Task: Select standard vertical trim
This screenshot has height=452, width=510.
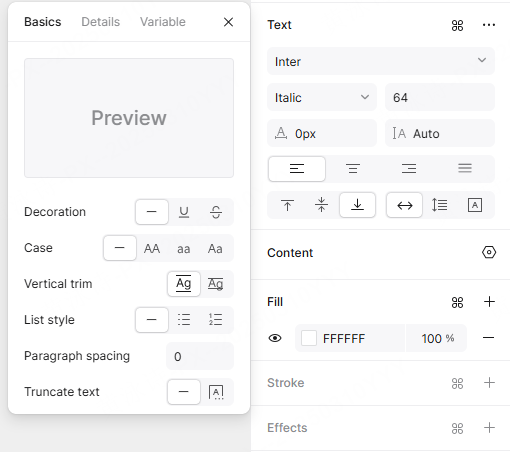Action: (x=184, y=284)
